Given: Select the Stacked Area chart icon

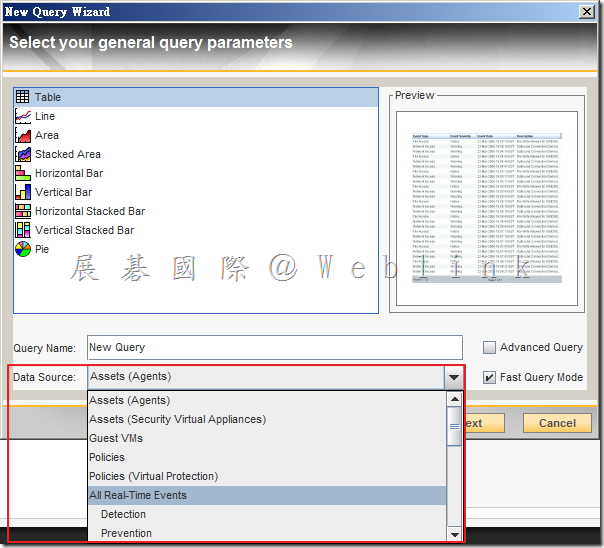Looking at the screenshot, I should click(x=24, y=154).
